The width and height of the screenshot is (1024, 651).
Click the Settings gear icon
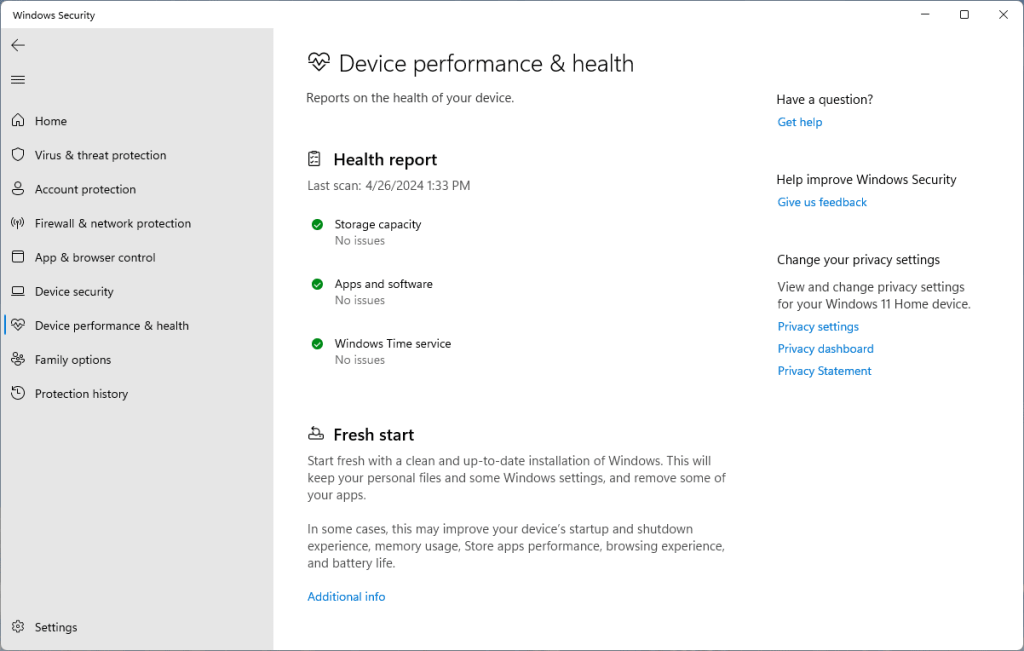18,627
